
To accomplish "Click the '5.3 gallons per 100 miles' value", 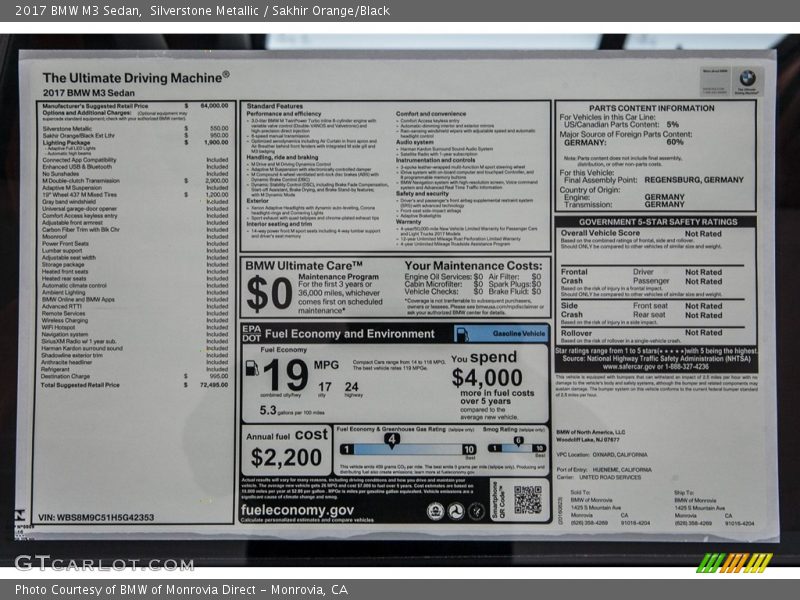I will [291, 411].
